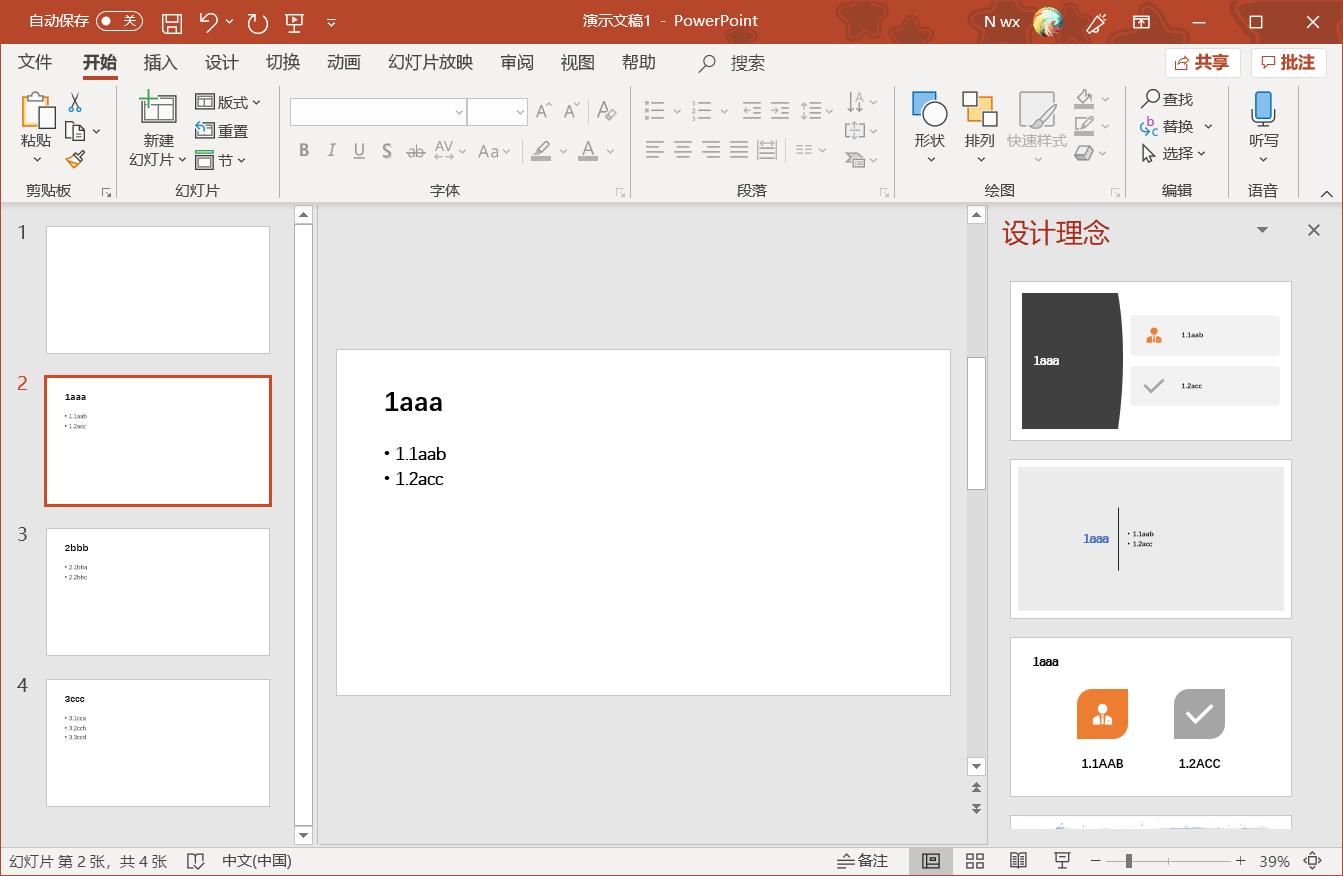Click the Save icon in title bar
This screenshot has width=1343, height=876.
(x=172, y=22)
